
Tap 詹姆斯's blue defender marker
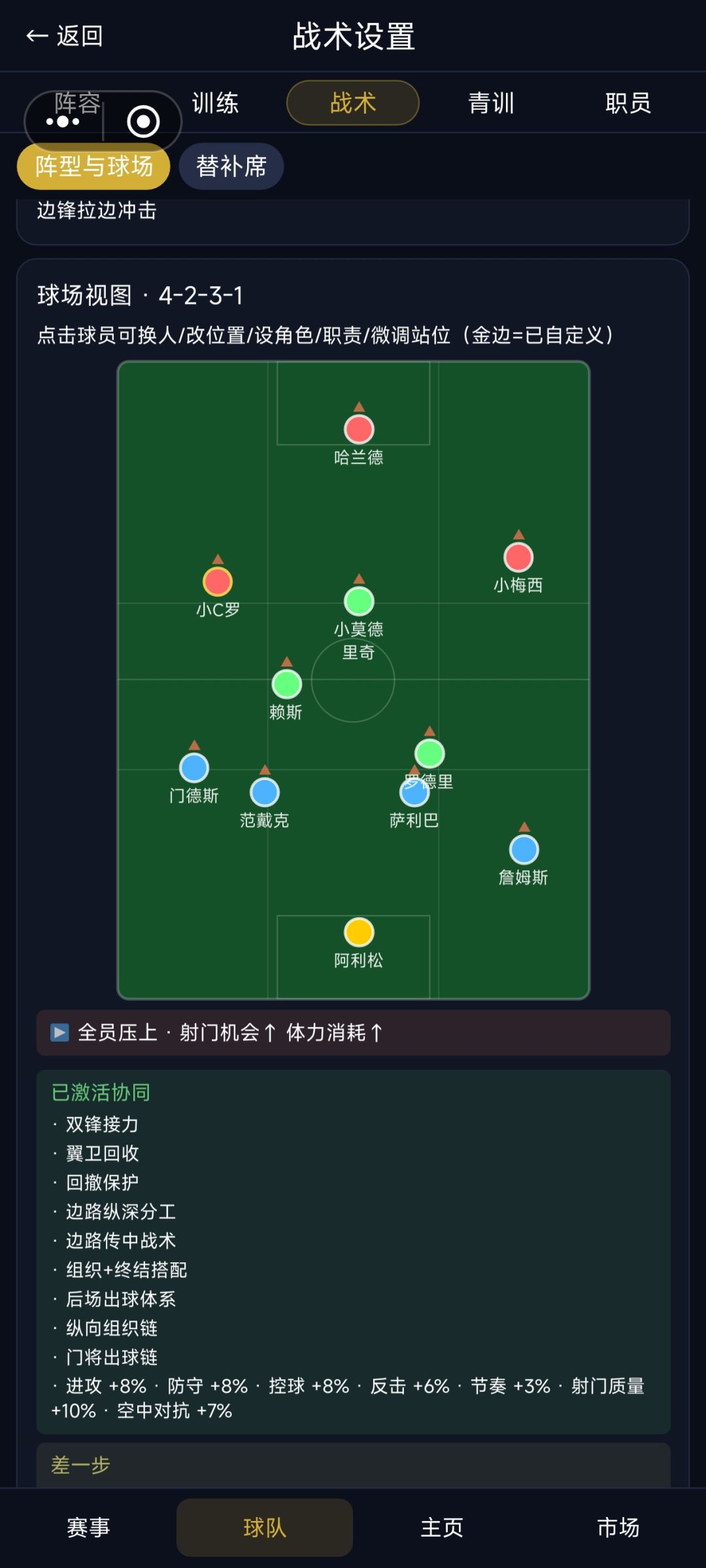(524, 849)
